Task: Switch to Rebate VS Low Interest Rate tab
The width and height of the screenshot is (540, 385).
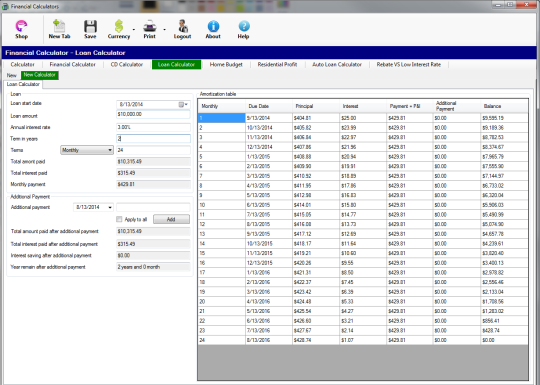Action: (x=408, y=64)
